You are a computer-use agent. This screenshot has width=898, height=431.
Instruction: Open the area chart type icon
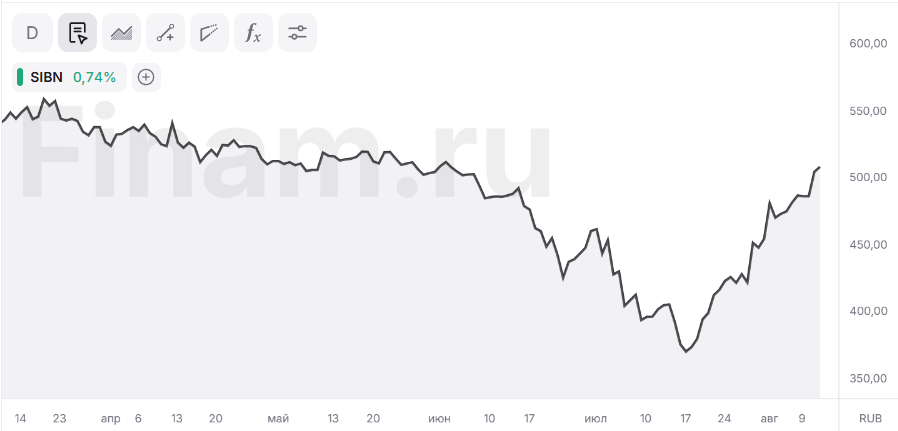[x=121, y=33]
